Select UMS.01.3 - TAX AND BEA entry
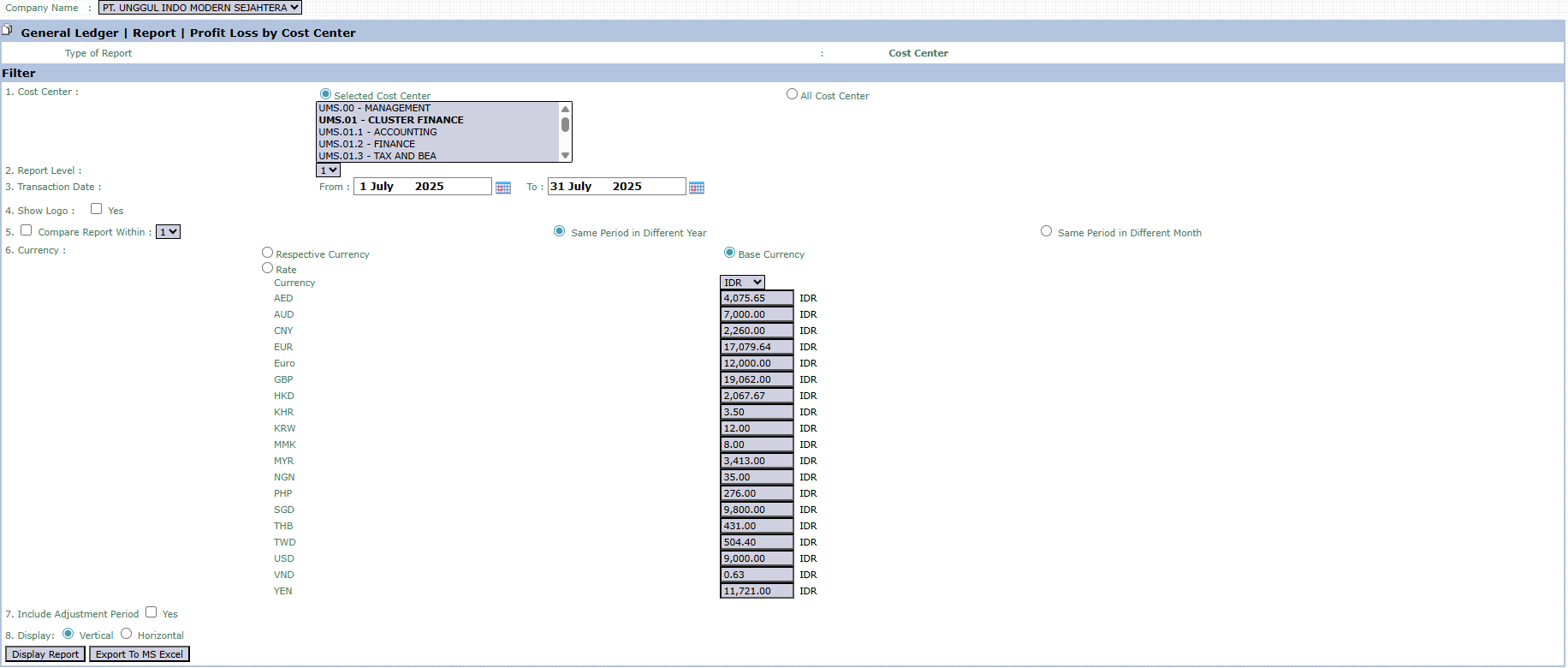 (x=377, y=156)
